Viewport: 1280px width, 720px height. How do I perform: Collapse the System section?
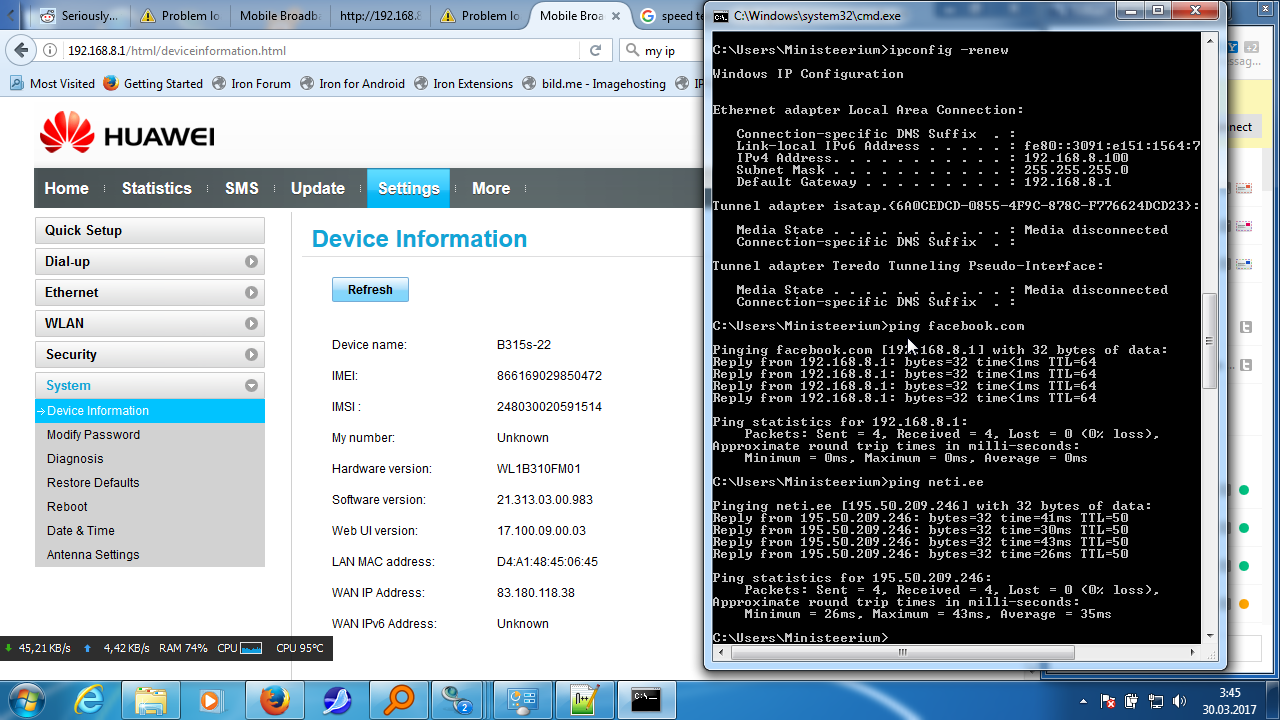150,385
